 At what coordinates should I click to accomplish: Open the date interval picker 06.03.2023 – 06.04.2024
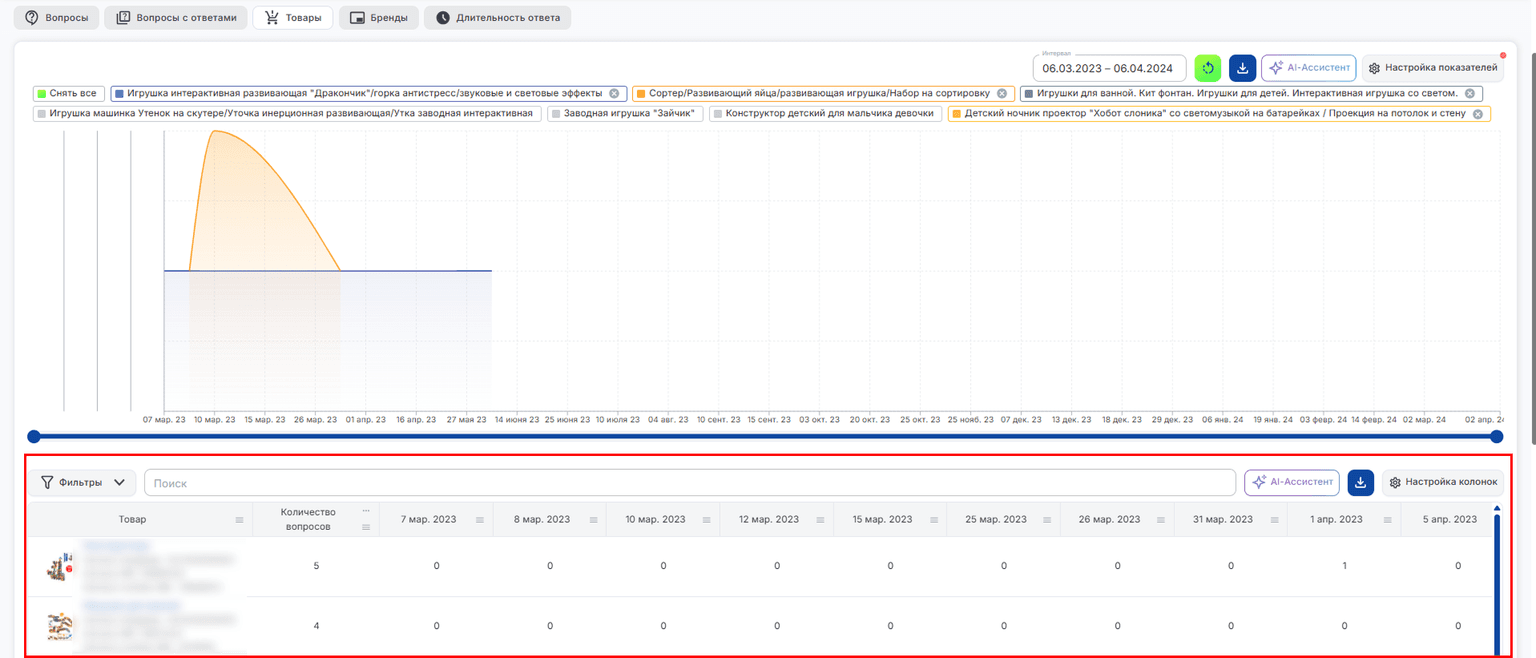(x=1109, y=68)
